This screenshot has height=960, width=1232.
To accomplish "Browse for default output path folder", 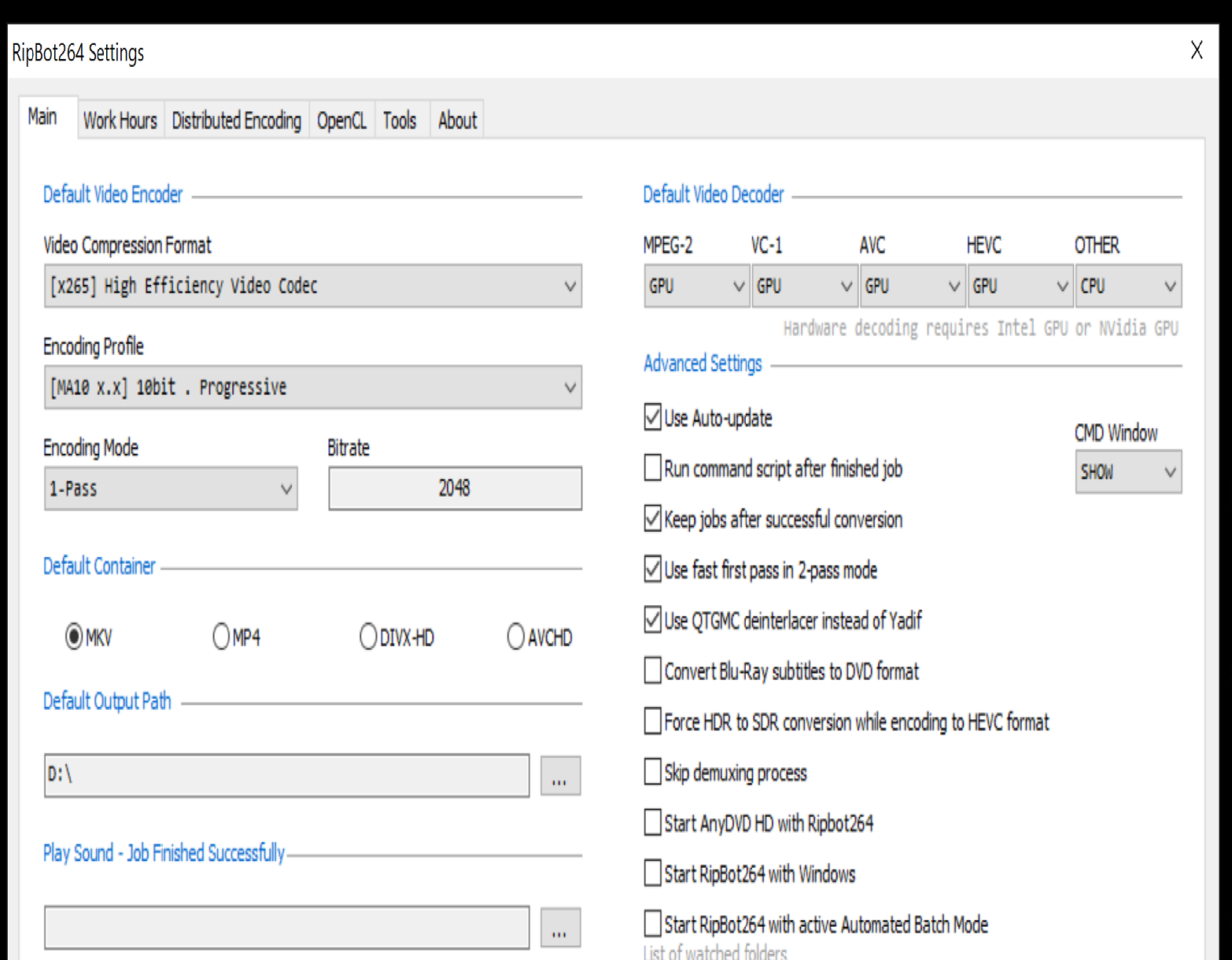I will pyautogui.click(x=560, y=776).
